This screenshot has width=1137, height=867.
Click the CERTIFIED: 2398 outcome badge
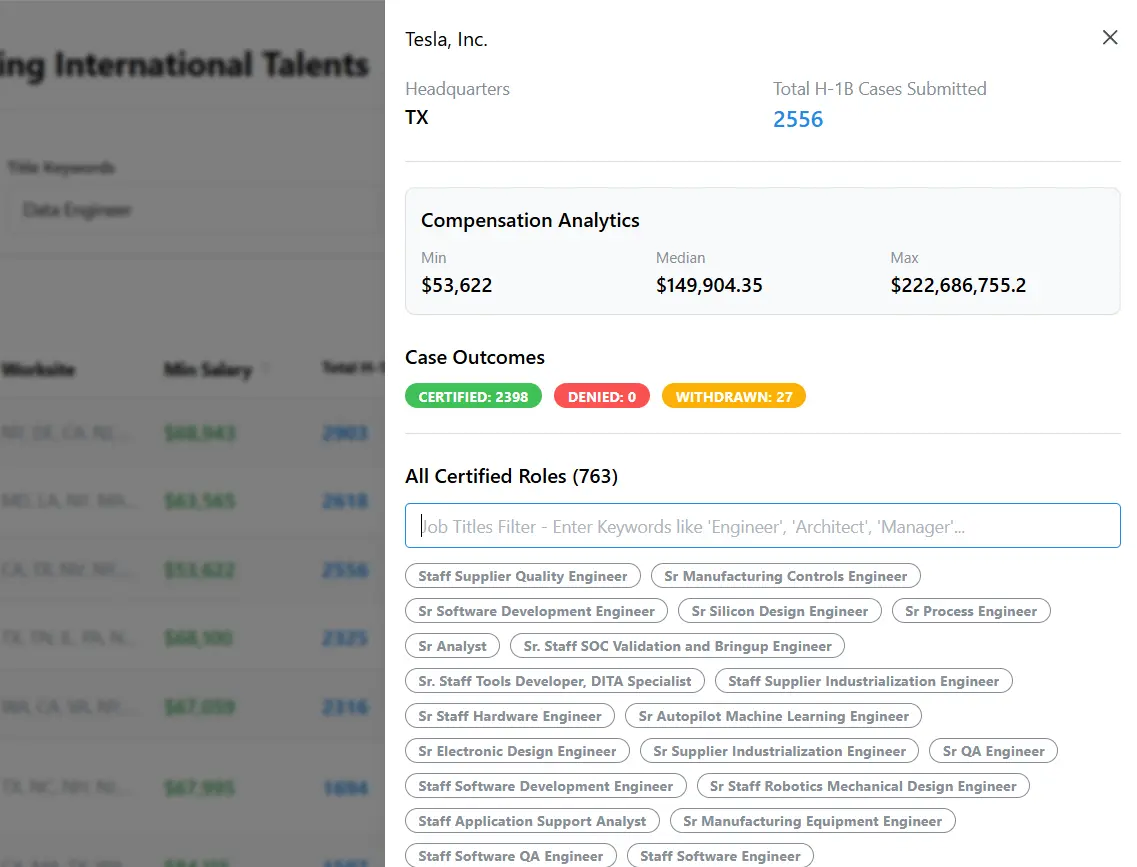pos(473,396)
